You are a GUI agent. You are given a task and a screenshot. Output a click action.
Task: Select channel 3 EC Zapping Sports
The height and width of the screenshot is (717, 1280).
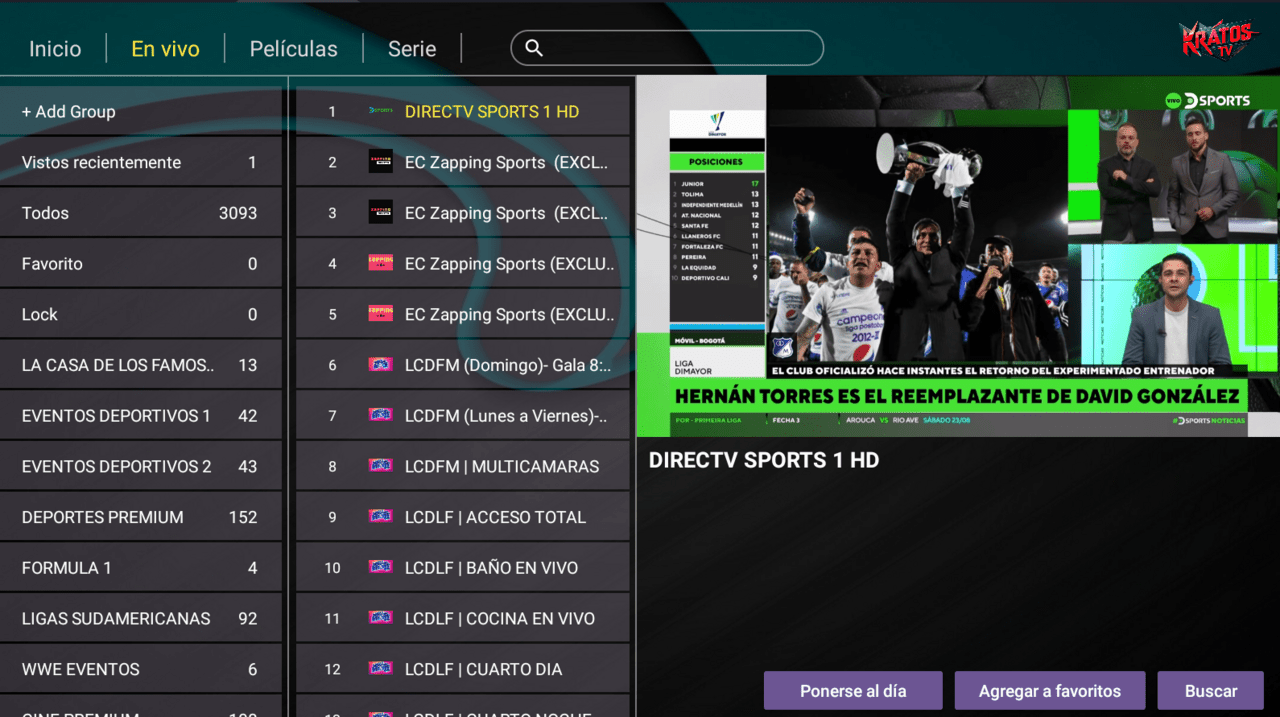(x=463, y=213)
